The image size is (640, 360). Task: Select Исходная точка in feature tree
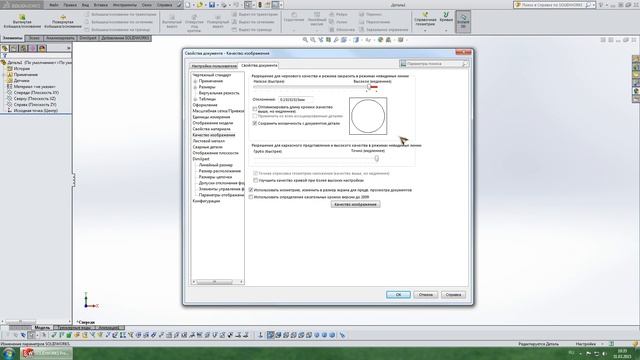35,111
